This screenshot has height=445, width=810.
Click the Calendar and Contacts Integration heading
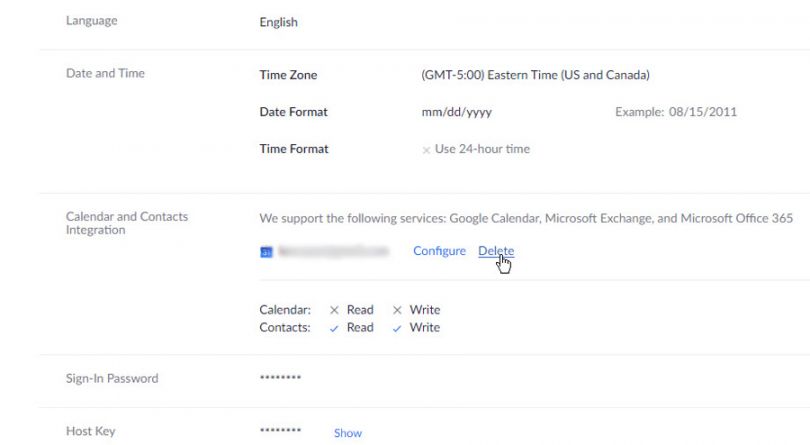[x=126, y=223]
